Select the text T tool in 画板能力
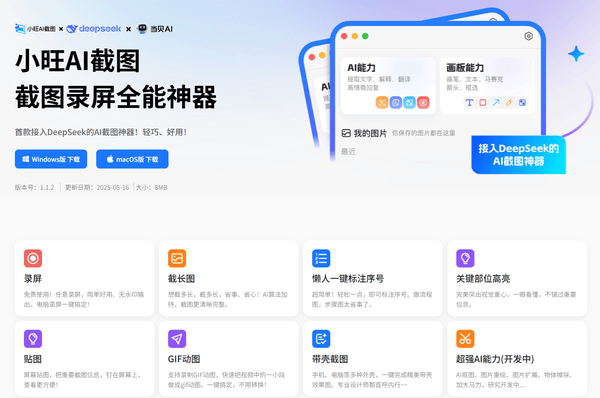 (470, 103)
